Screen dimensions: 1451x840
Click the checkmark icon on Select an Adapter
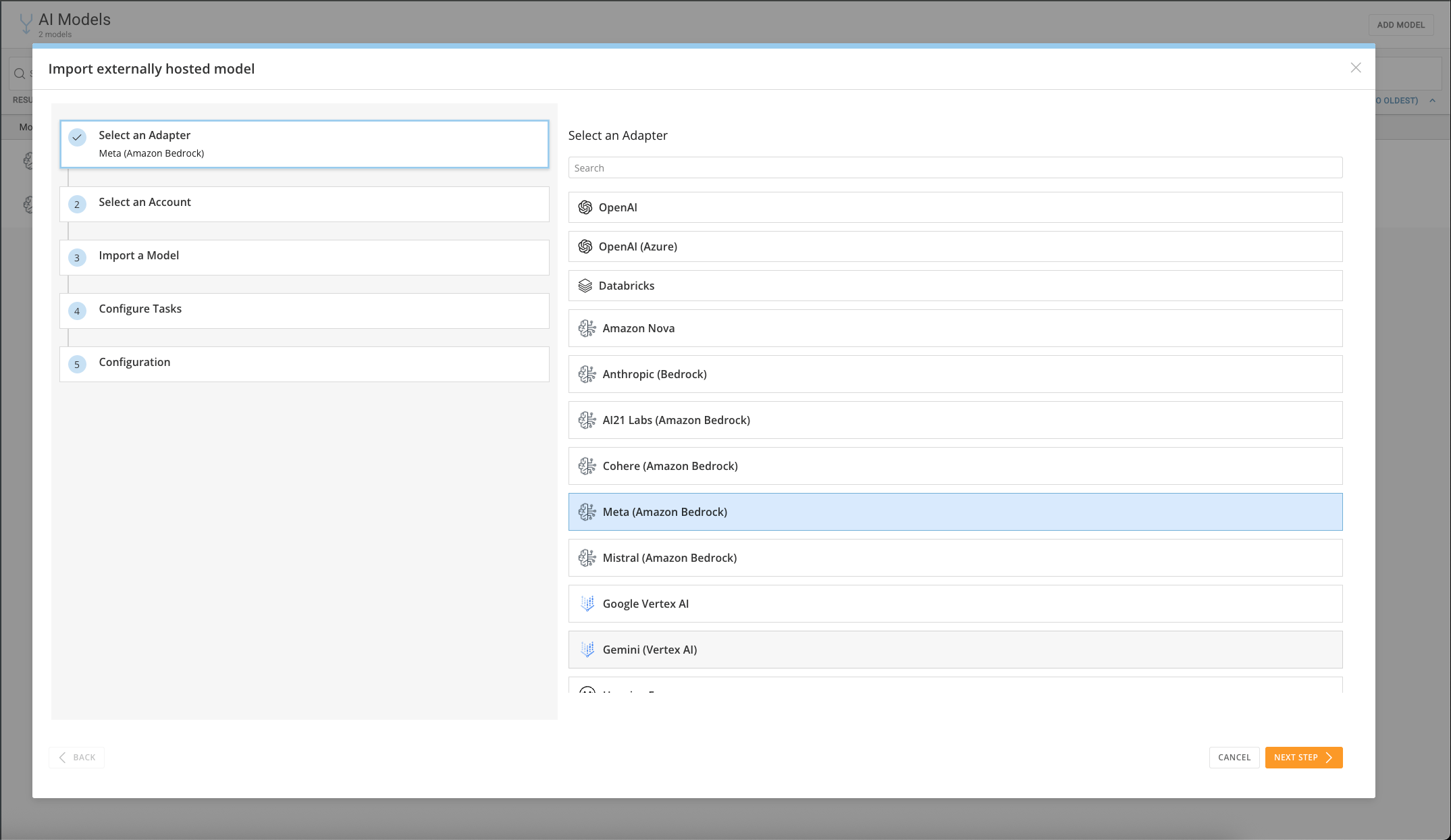(78, 138)
